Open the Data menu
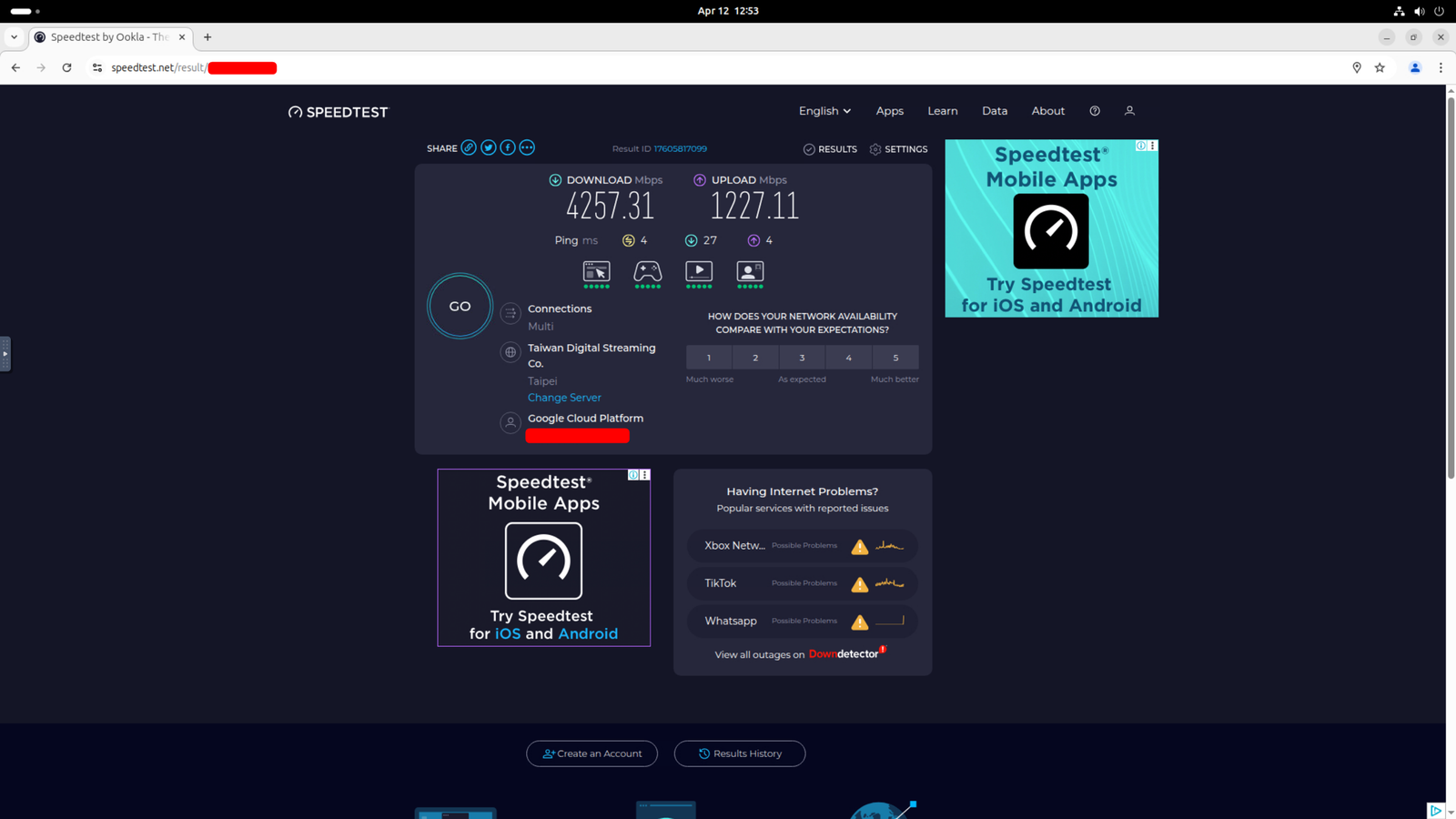 [995, 111]
